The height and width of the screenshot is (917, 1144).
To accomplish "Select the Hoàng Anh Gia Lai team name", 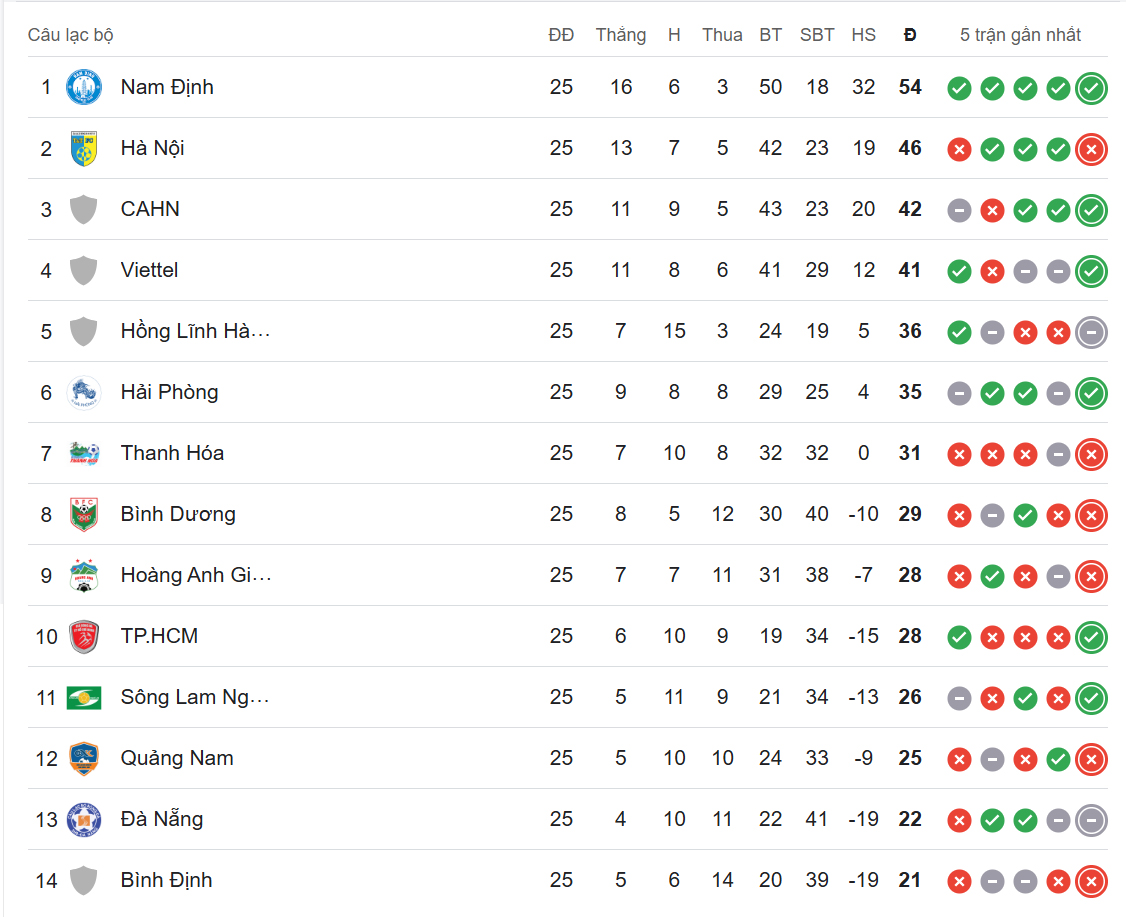I will [x=196, y=576].
